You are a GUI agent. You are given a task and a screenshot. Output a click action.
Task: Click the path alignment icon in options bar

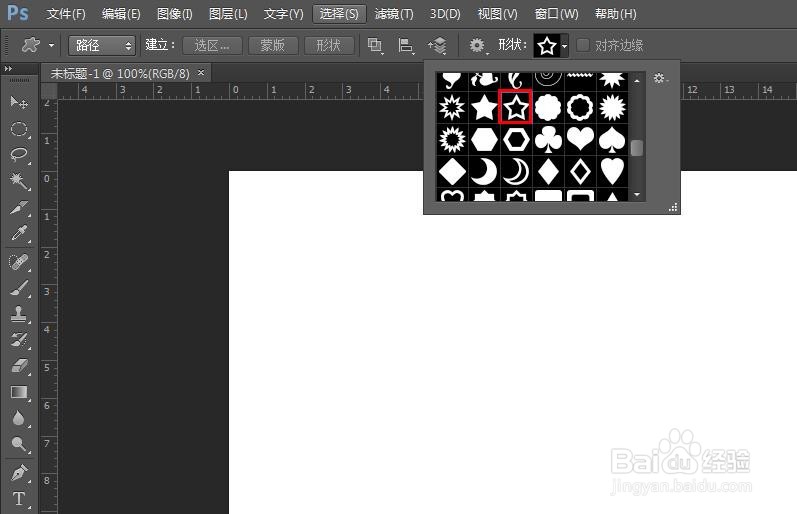click(x=406, y=45)
